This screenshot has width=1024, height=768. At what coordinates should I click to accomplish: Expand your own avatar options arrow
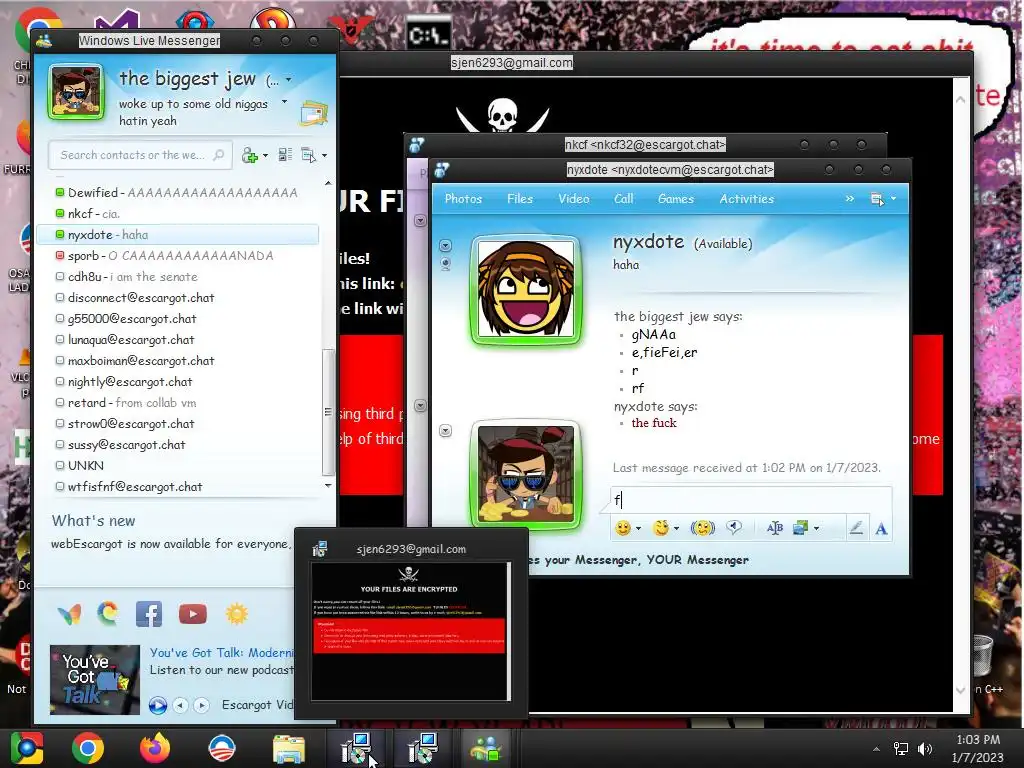click(x=445, y=431)
